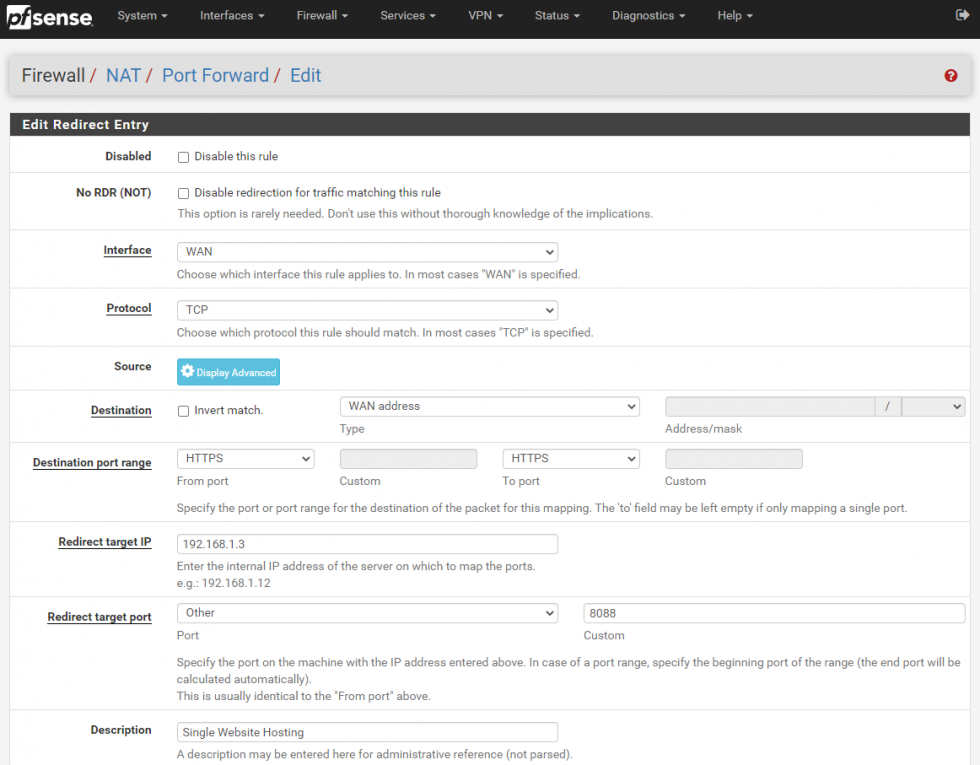
Task: Click Display Advanced gear button for Source options
Action: click(x=228, y=371)
